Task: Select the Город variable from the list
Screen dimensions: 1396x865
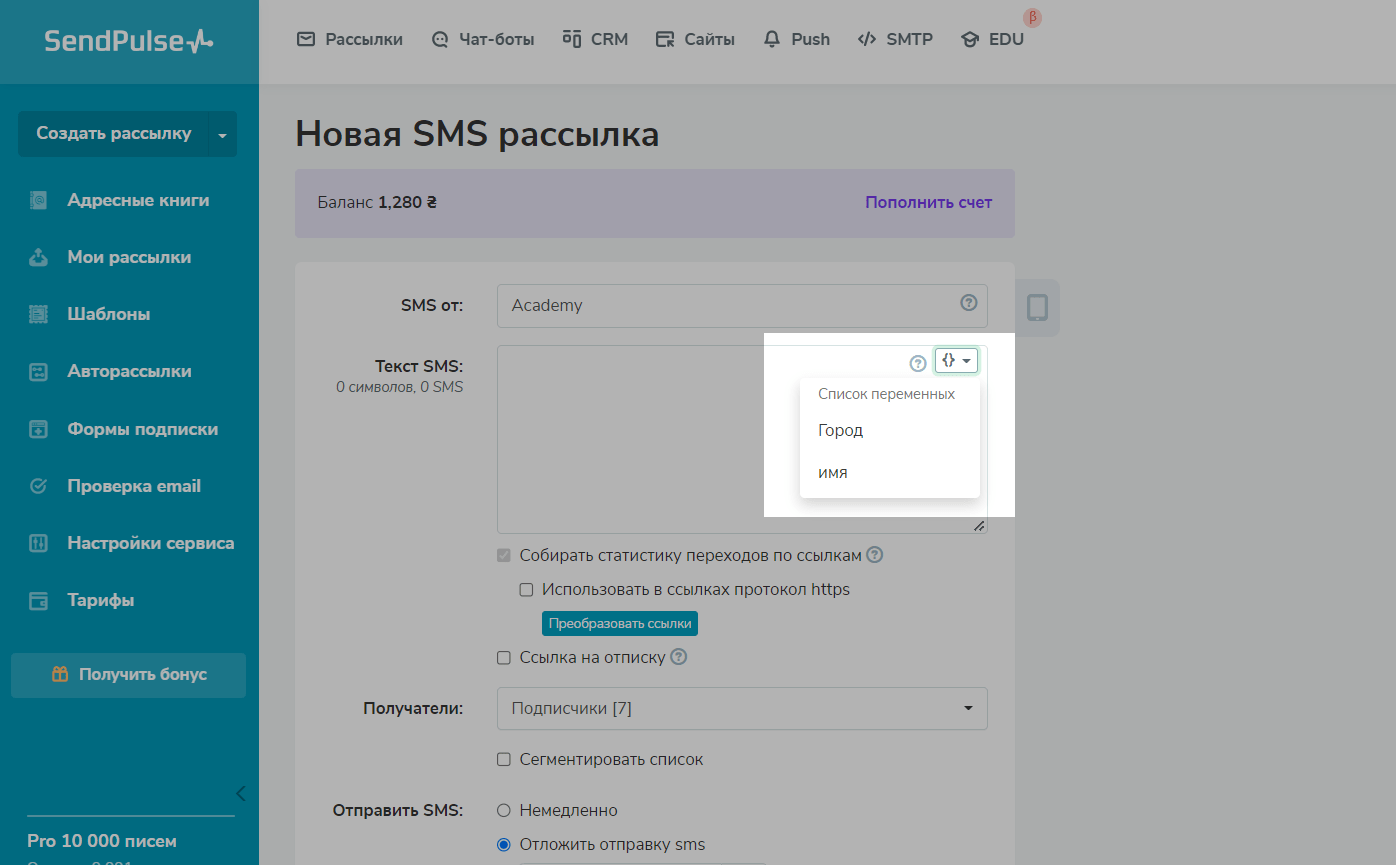Action: (840, 431)
